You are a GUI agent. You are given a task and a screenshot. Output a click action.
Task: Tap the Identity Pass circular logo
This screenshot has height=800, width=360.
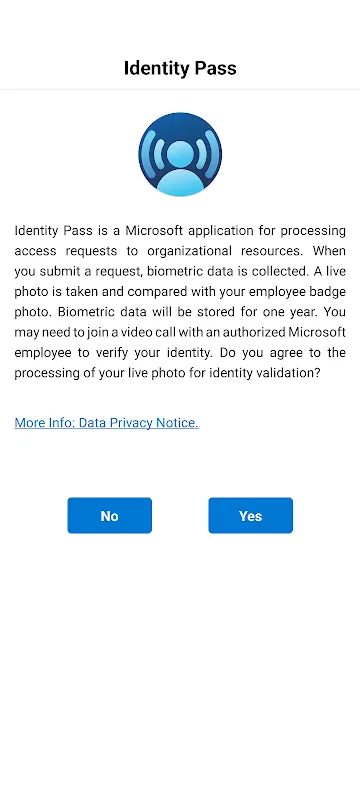180,155
